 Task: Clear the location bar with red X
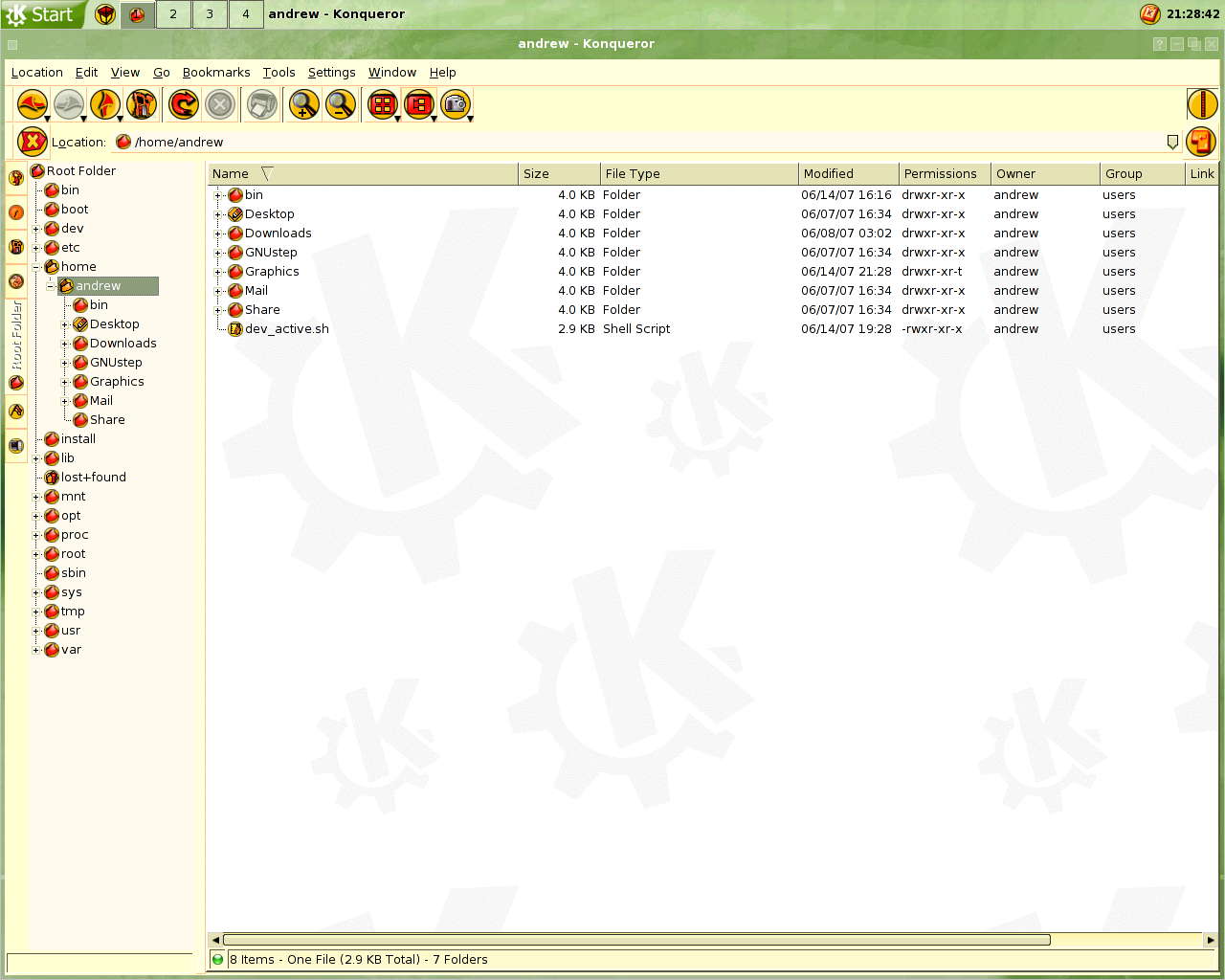(32, 142)
